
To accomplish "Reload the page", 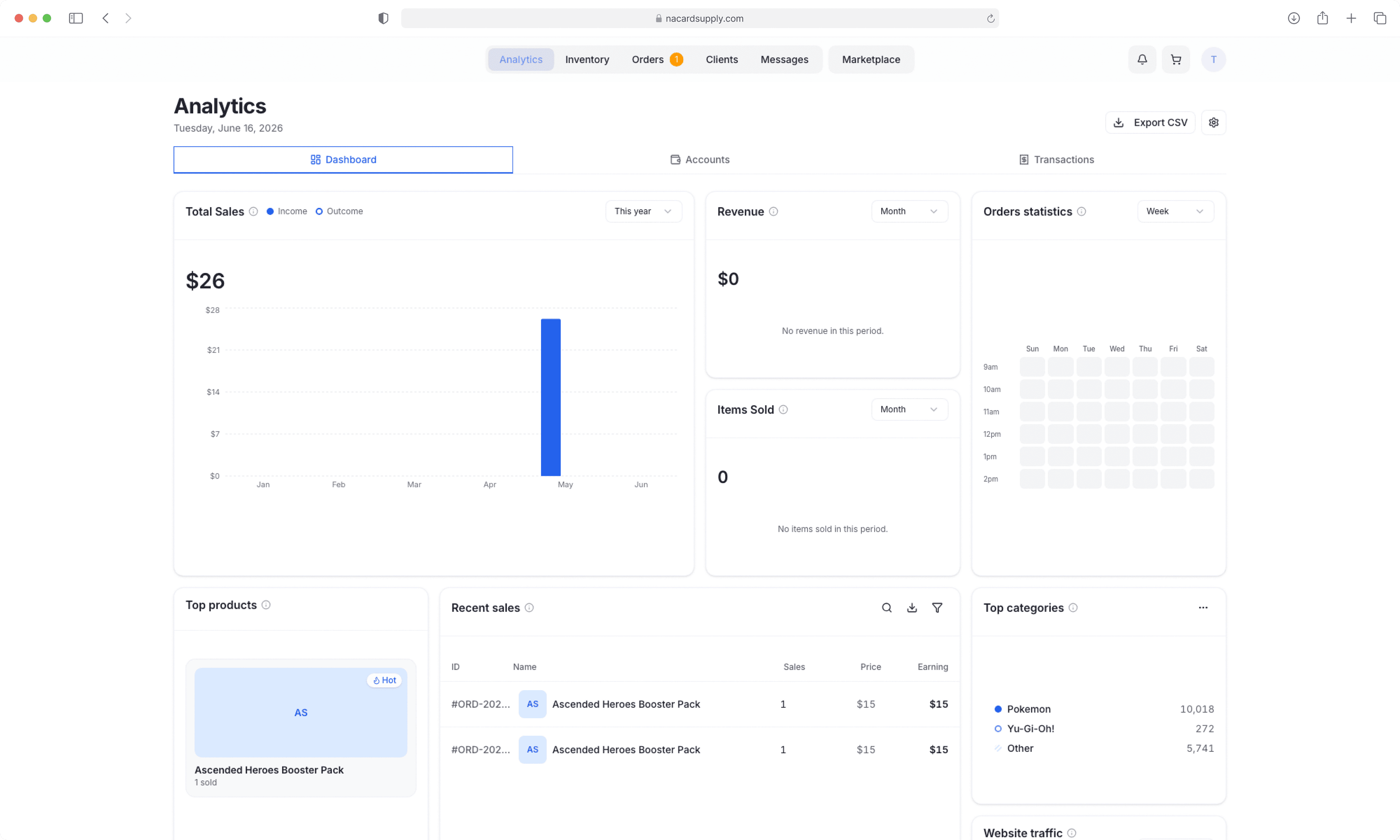I will click(990, 18).
